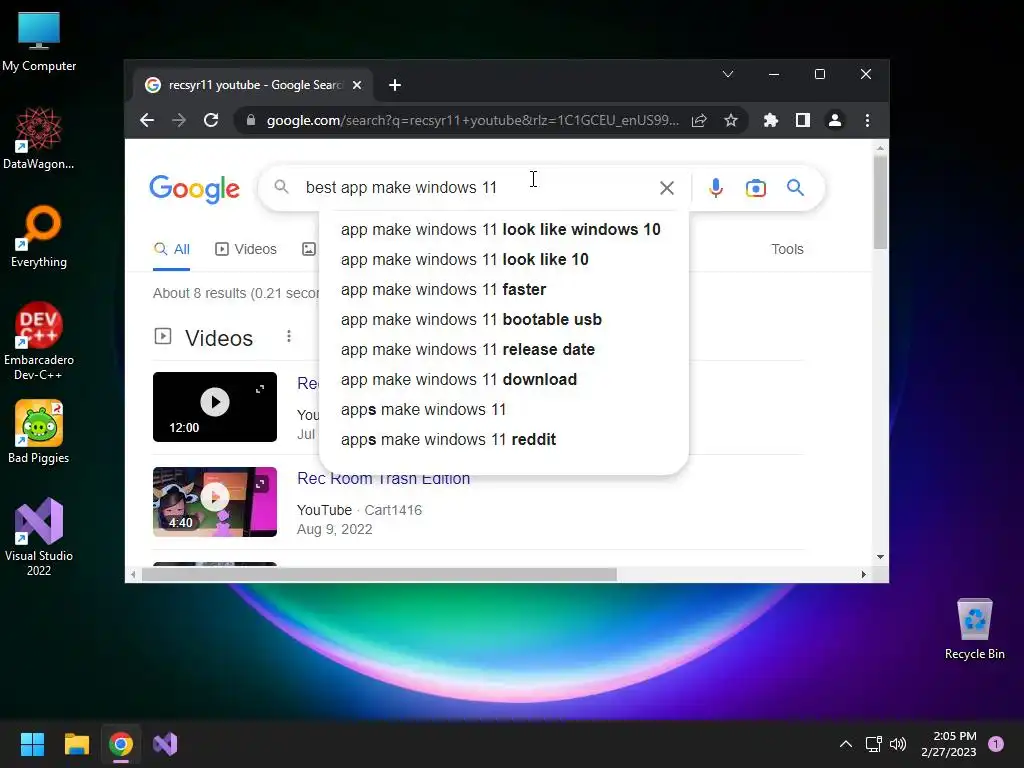
Task: Click the vertical scrollbar down arrow
Action: click(x=880, y=557)
